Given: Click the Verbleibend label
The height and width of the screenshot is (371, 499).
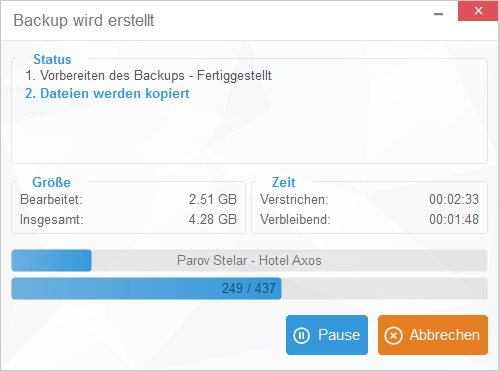Looking at the screenshot, I should (295, 219).
